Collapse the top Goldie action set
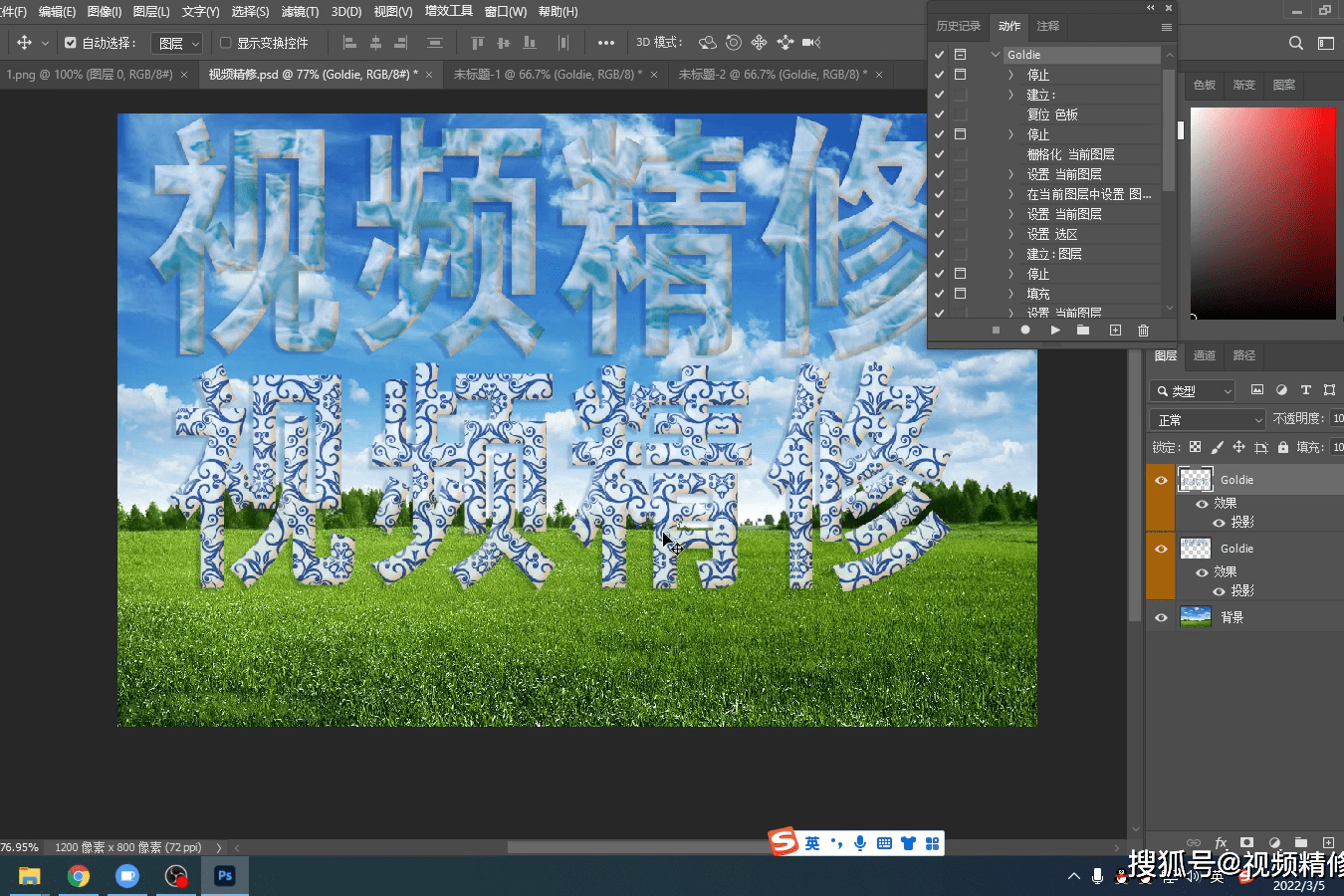This screenshot has width=1344, height=896. 994,54
